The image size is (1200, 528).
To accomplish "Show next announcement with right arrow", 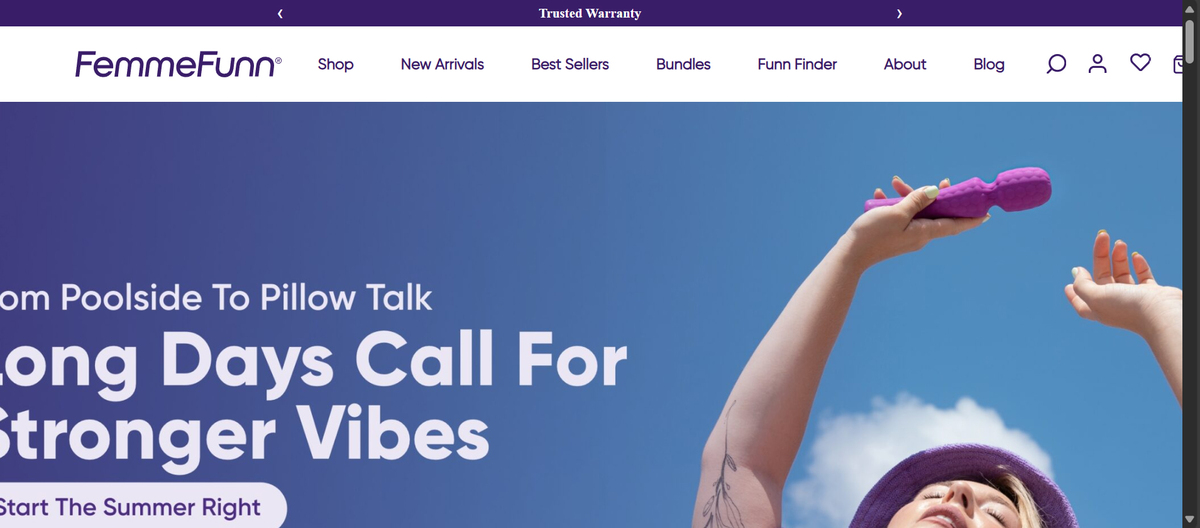I will coord(899,13).
